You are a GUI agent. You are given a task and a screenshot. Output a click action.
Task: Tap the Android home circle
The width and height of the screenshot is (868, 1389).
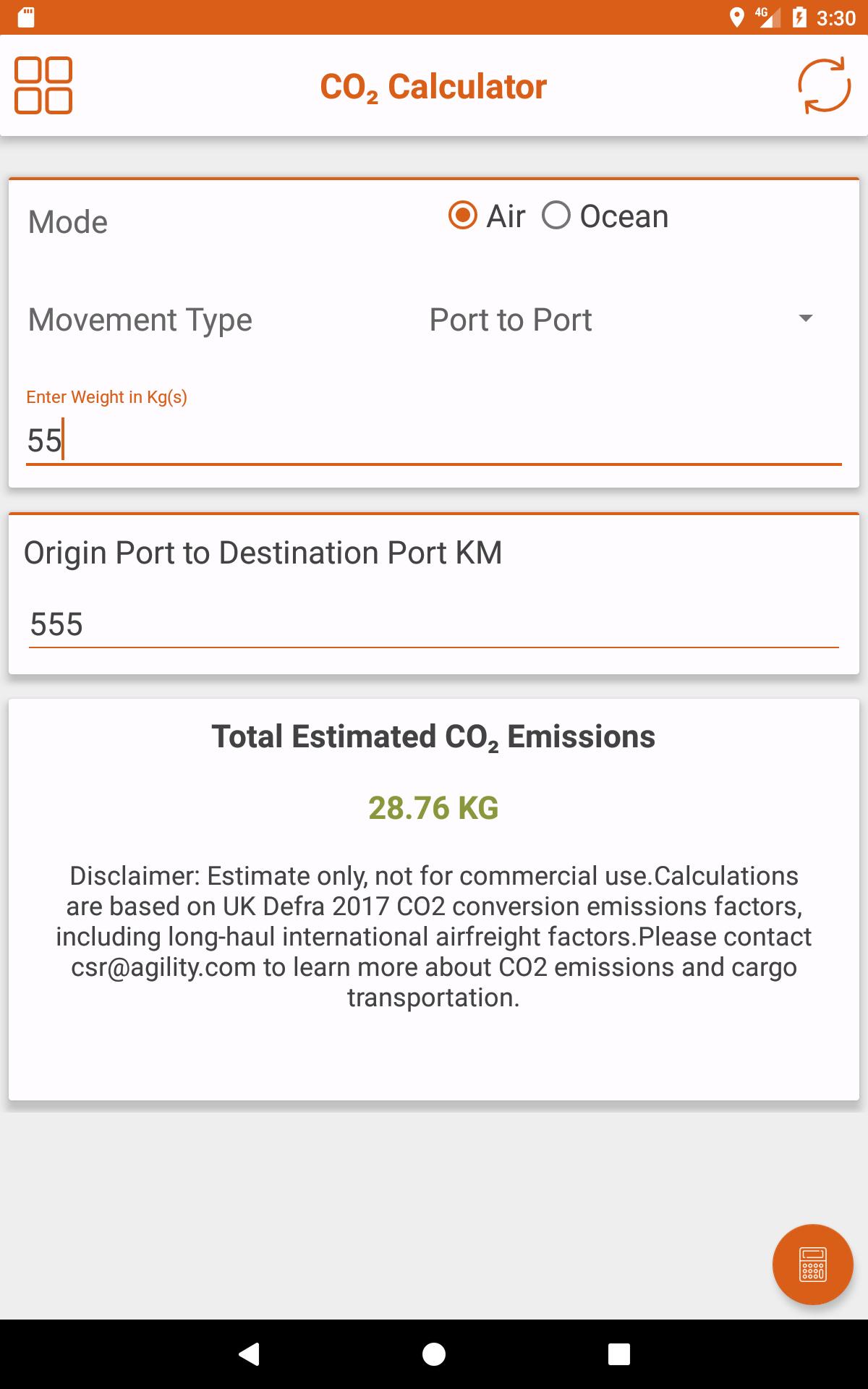pyautogui.click(x=434, y=1354)
